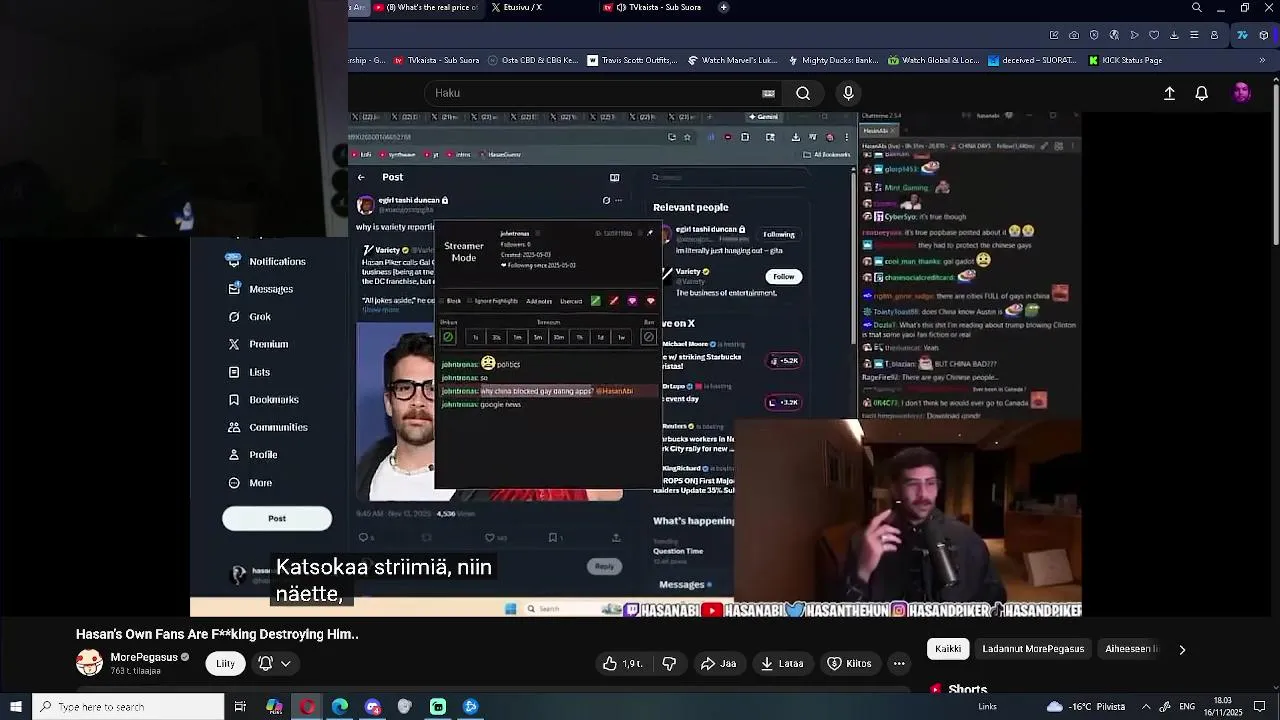Click the browser heart bookmark icon

tap(1154, 35)
